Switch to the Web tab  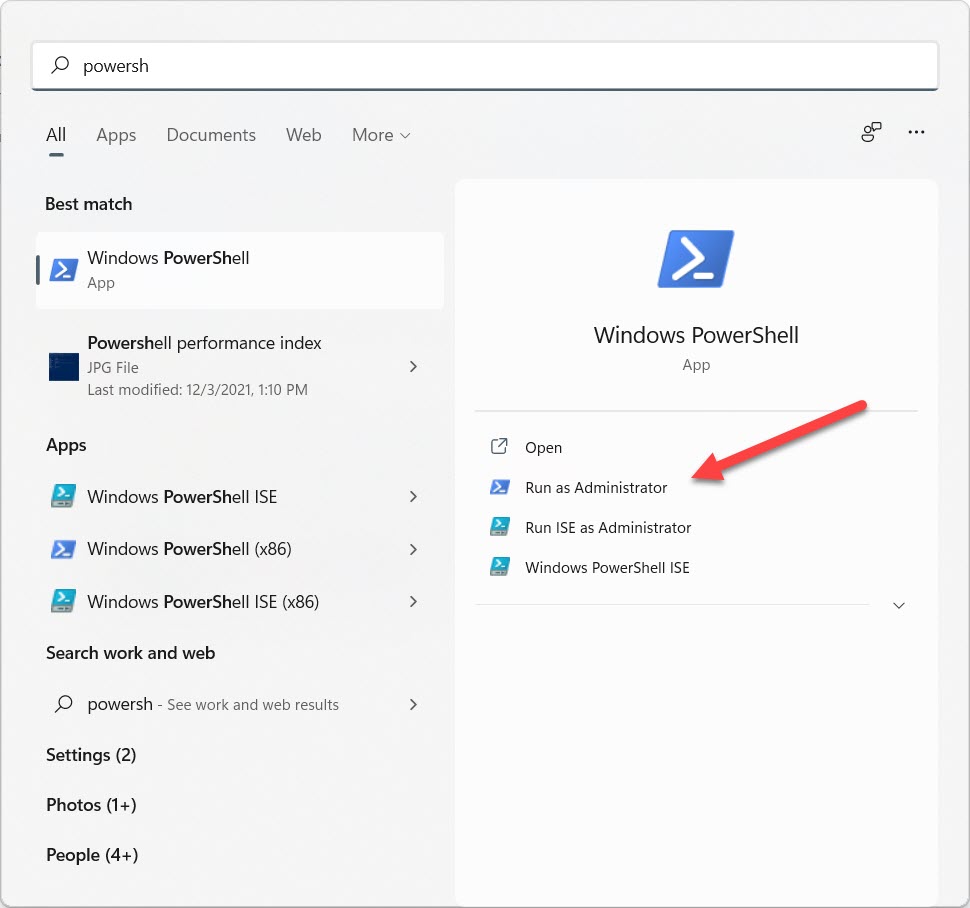click(x=304, y=135)
